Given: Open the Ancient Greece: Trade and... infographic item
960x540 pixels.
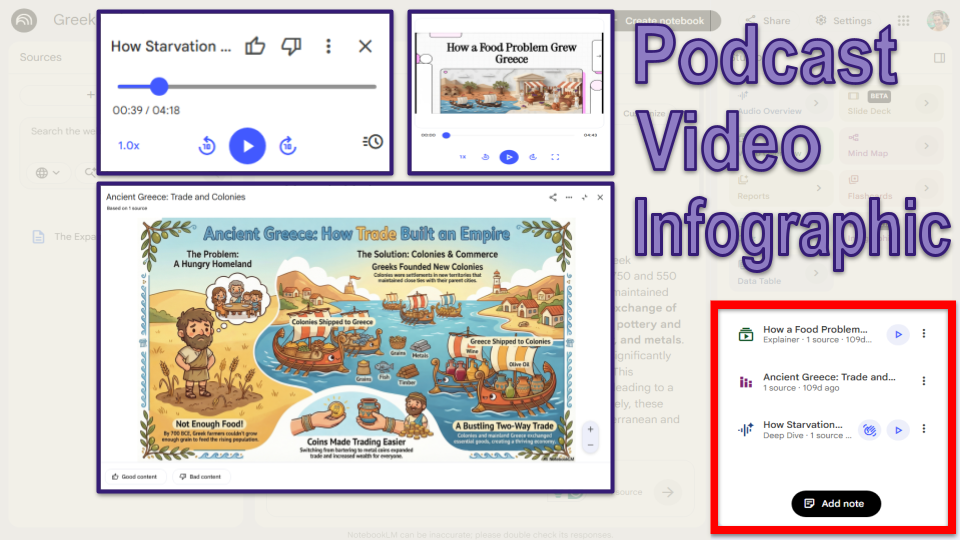Looking at the screenshot, I should (829, 382).
